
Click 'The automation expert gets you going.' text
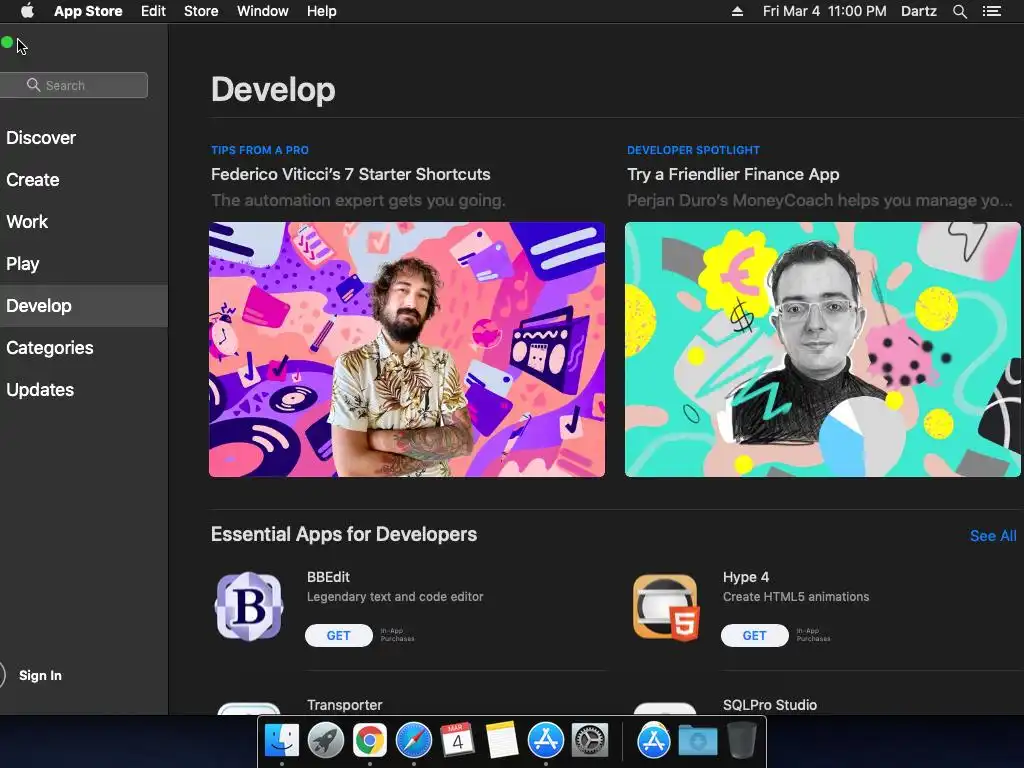tap(358, 200)
